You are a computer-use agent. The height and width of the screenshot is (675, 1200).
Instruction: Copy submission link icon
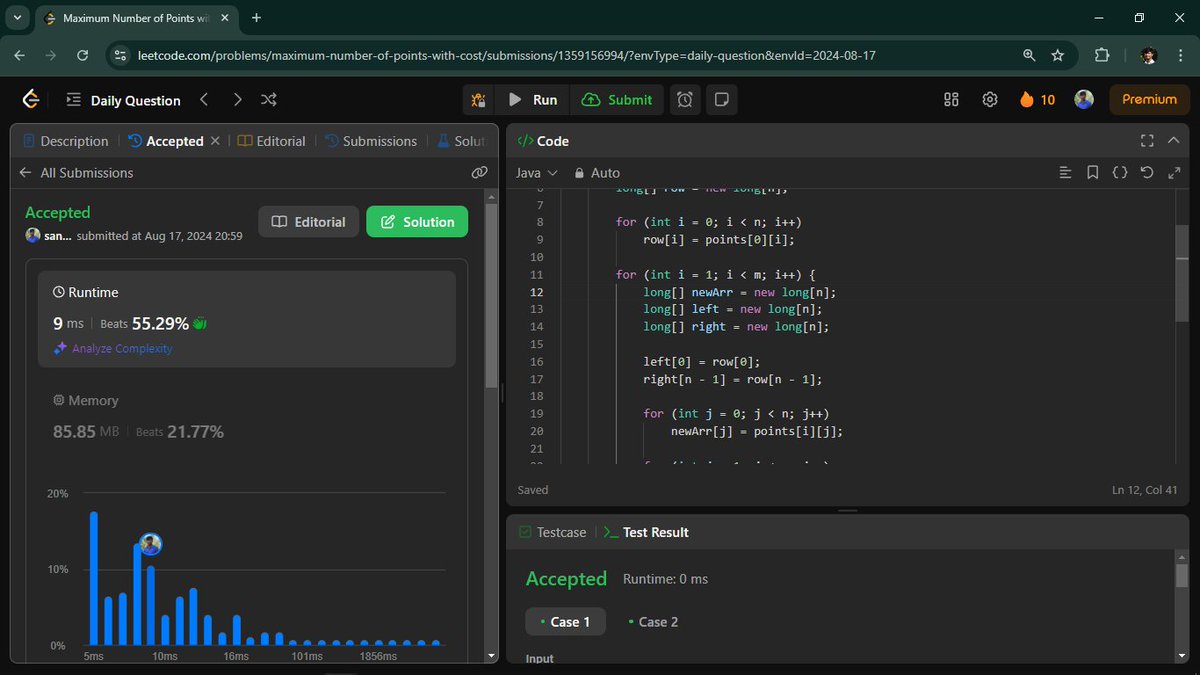point(479,173)
